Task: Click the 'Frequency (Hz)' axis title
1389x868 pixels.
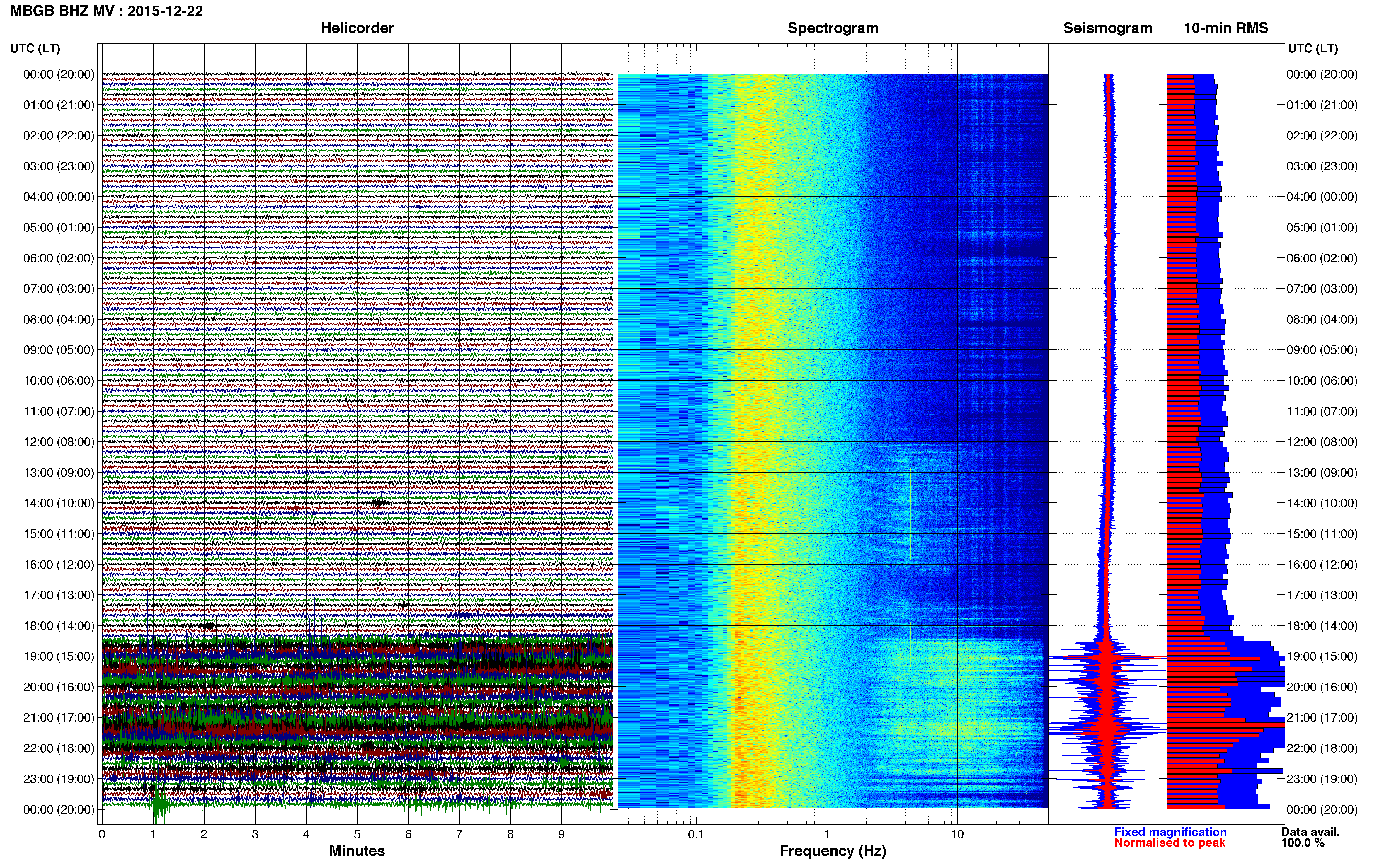Action: 833,851
